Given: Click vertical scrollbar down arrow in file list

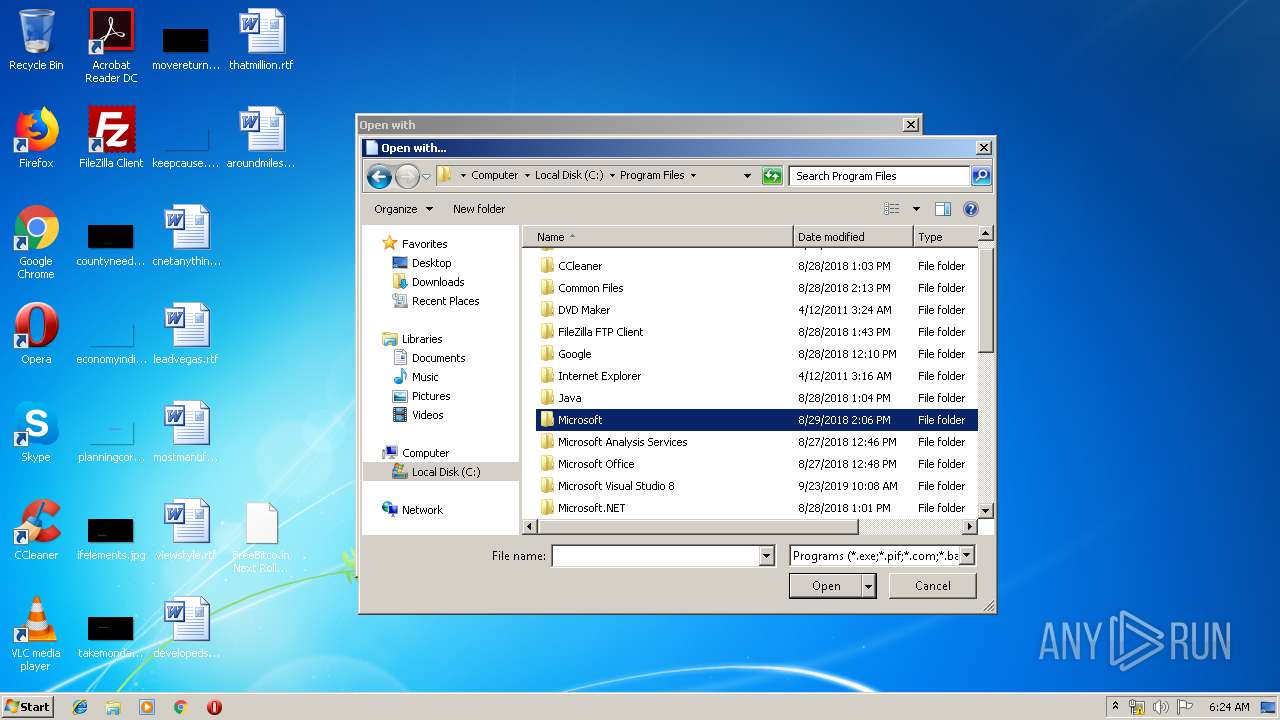Looking at the screenshot, I should click(985, 510).
